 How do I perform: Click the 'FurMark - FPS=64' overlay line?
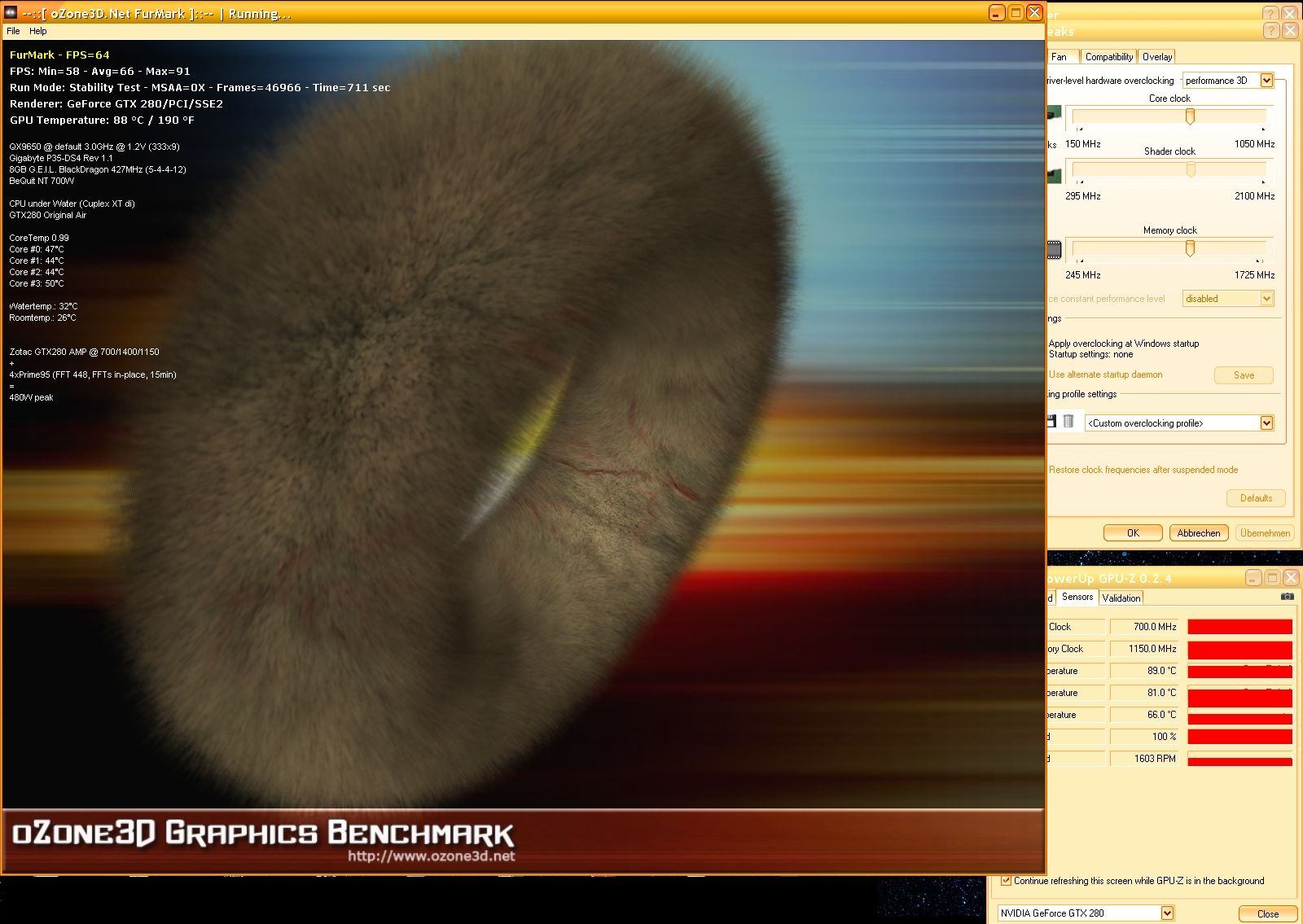(59, 55)
